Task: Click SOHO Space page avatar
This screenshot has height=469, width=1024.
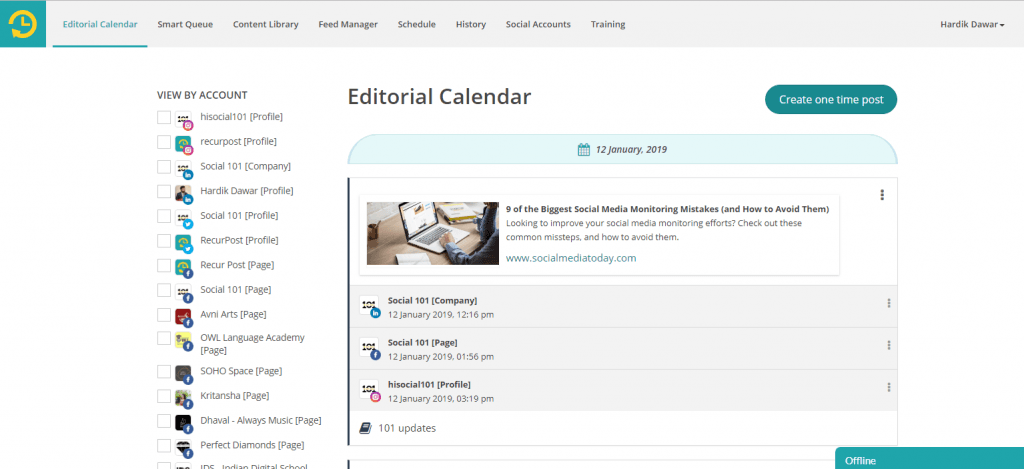Action: (184, 374)
